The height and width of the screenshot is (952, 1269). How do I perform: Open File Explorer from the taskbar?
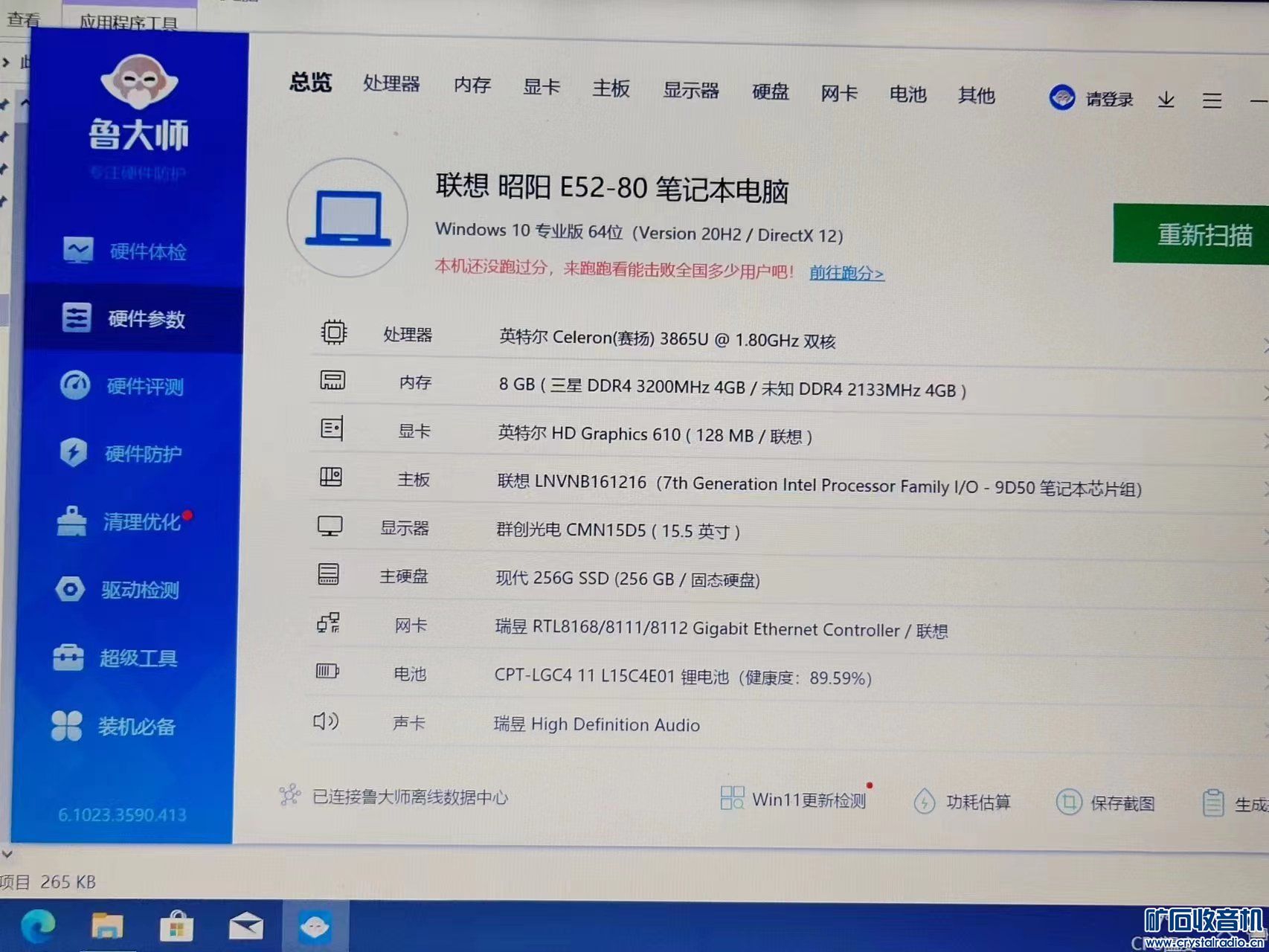pos(107,927)
